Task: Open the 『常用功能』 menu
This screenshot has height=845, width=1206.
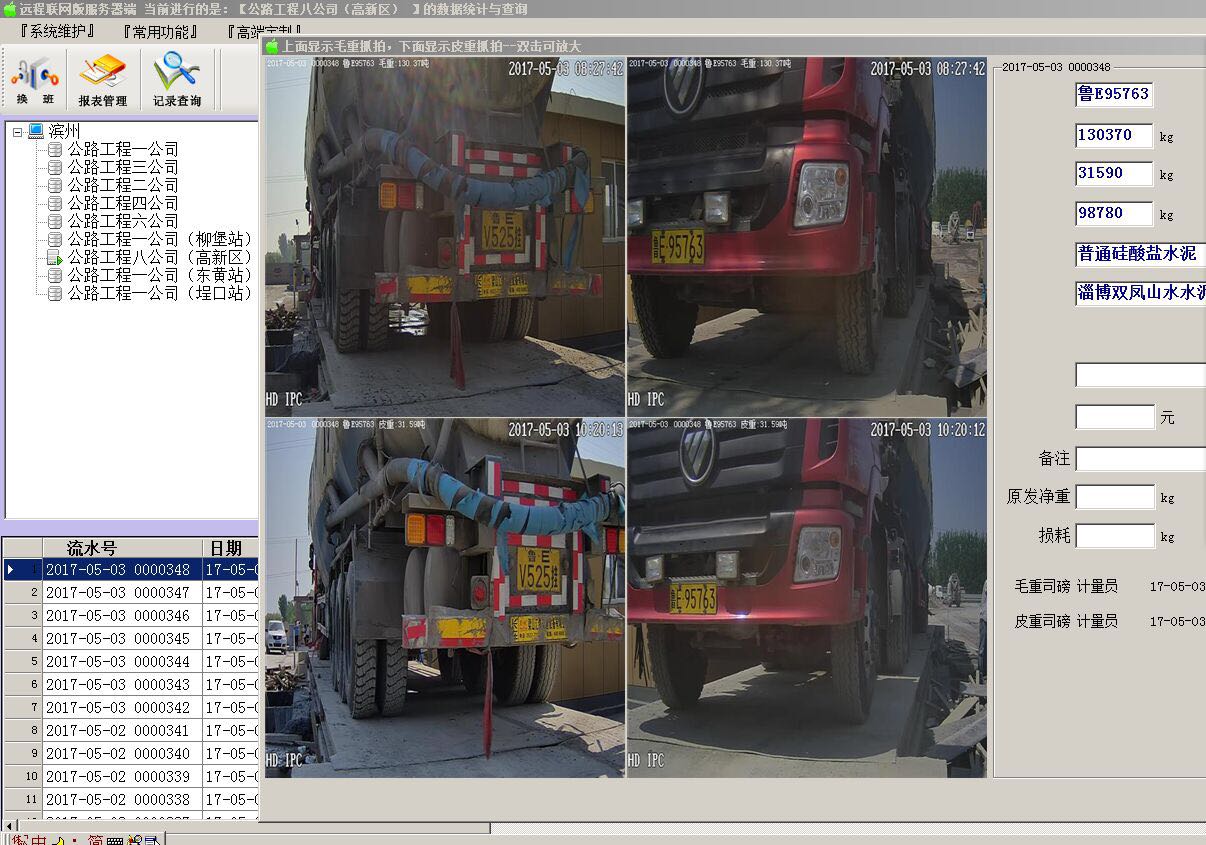Action: [x=160, y=32]
